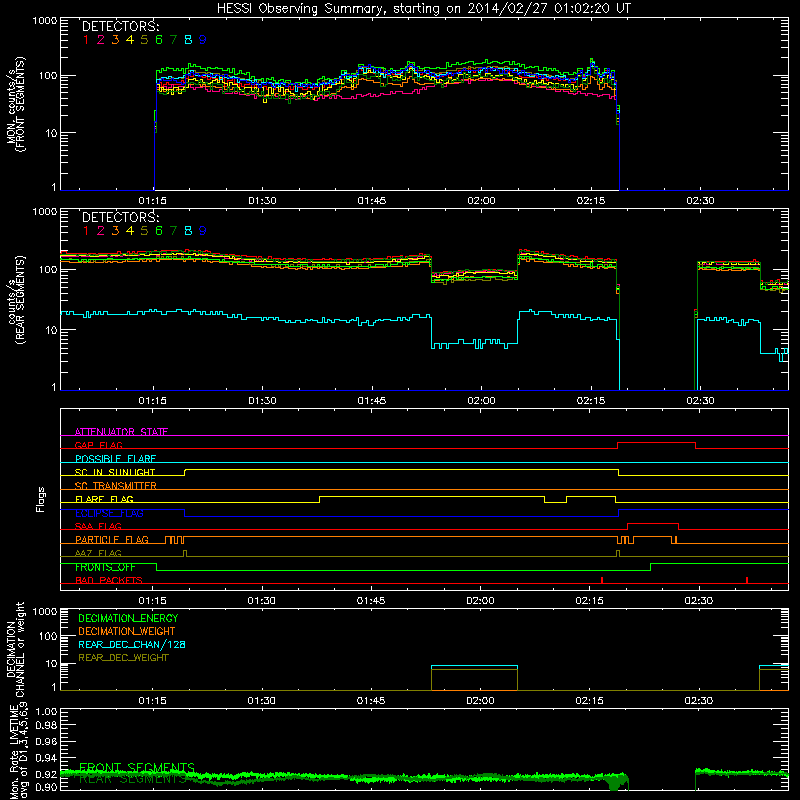Select yellow detector 4 in the front segments legend

coord(130,40)
